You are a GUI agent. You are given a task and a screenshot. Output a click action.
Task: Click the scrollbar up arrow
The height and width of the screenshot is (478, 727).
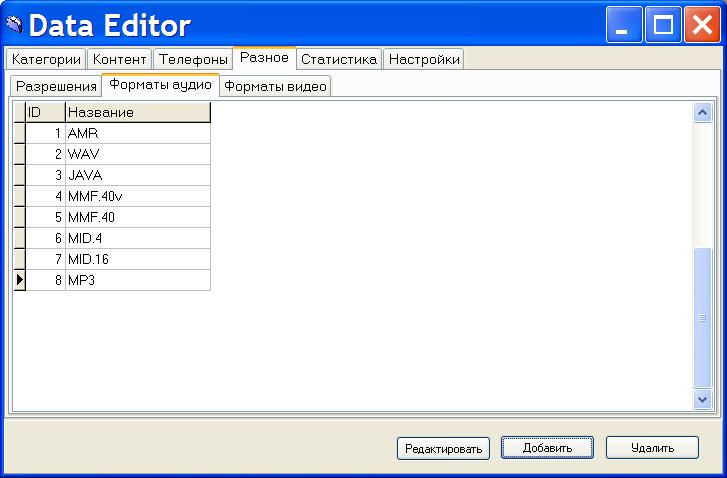(702, 112)
